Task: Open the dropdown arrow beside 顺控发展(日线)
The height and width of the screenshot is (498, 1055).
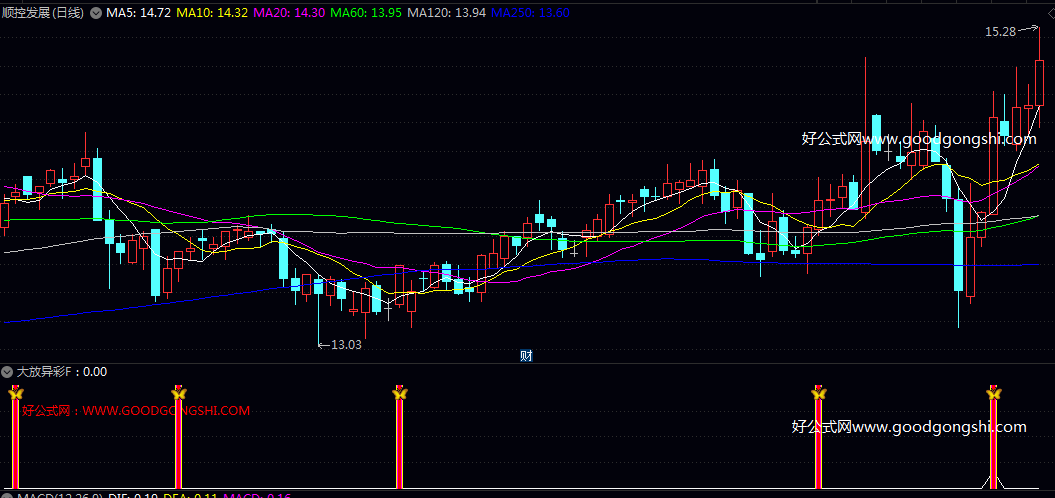Action: point(96,13)
